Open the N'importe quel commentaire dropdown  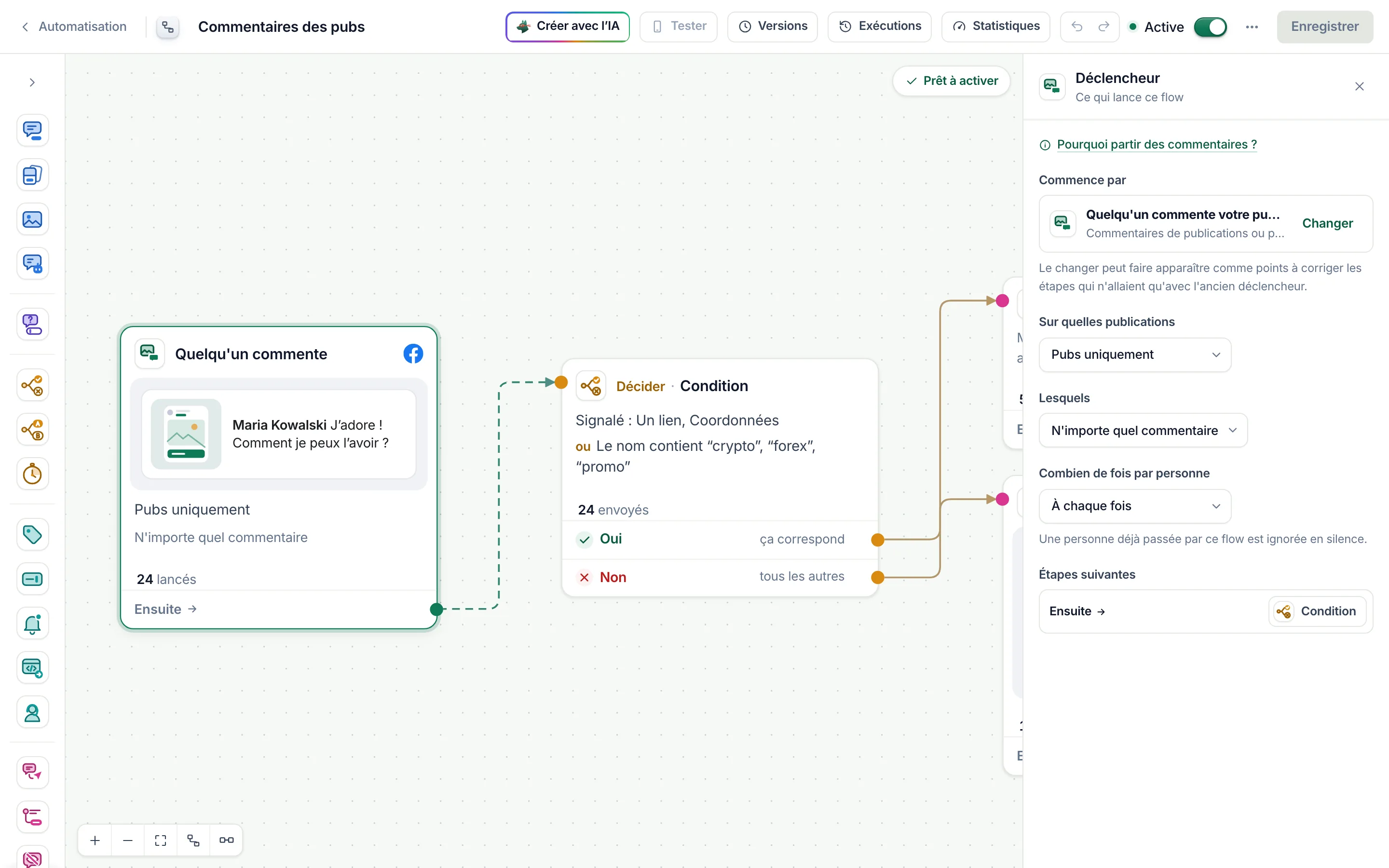coord(1143,431)
